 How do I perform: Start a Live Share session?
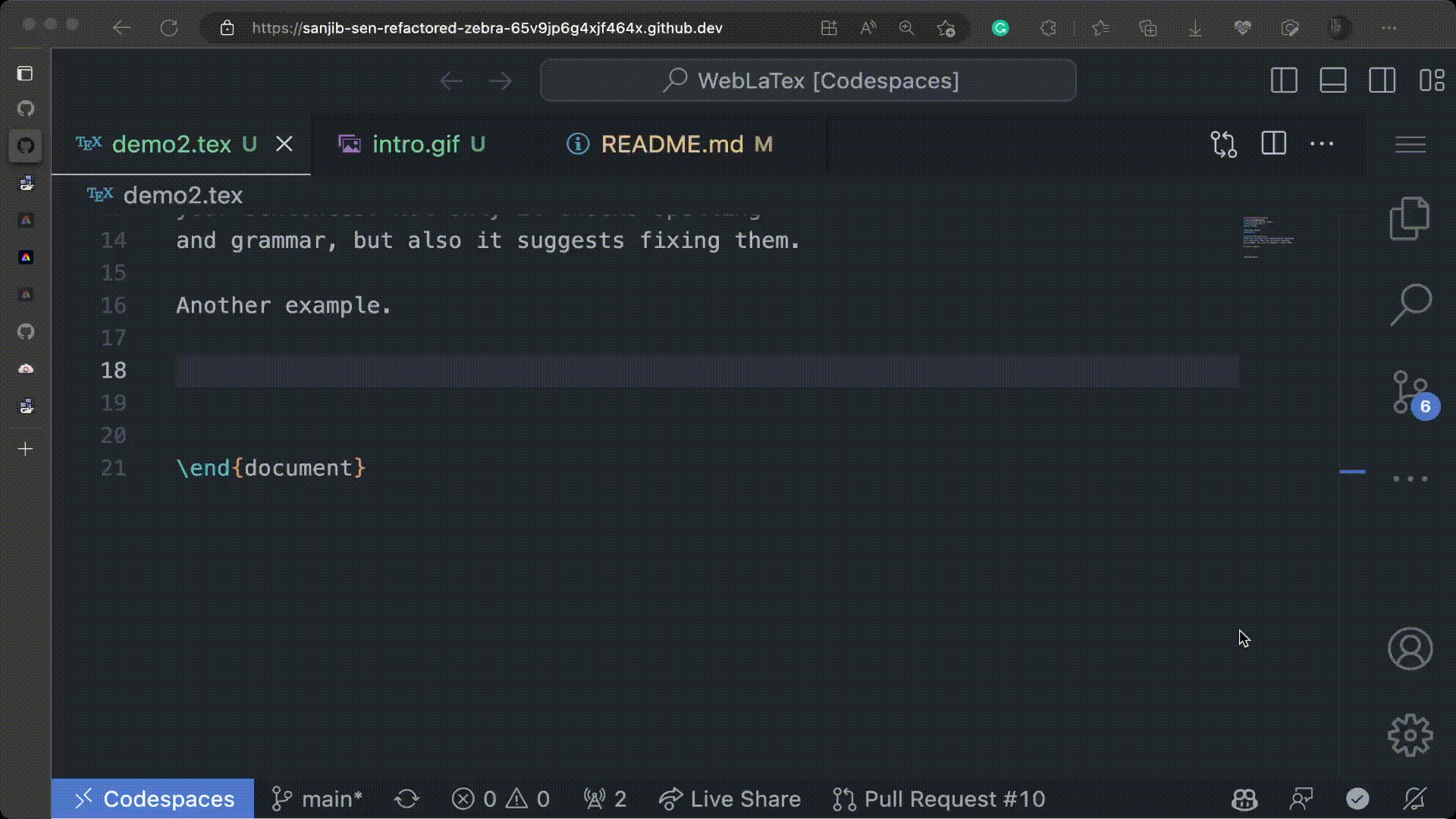point(730,799)
